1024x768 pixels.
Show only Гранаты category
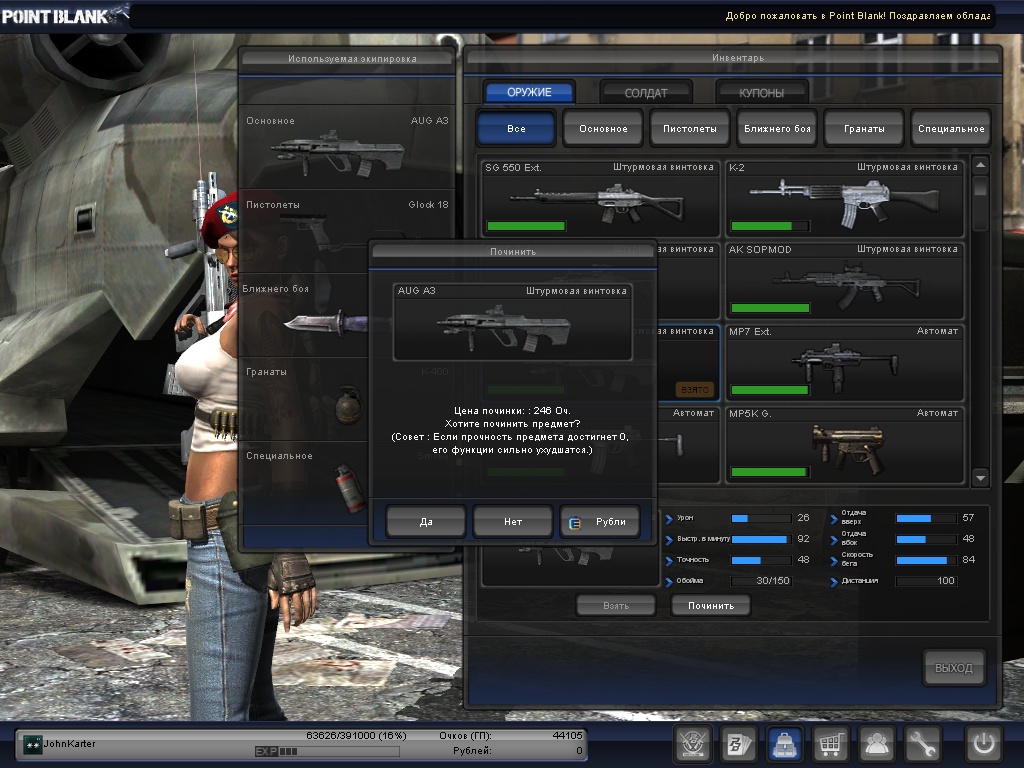(864, 129)
